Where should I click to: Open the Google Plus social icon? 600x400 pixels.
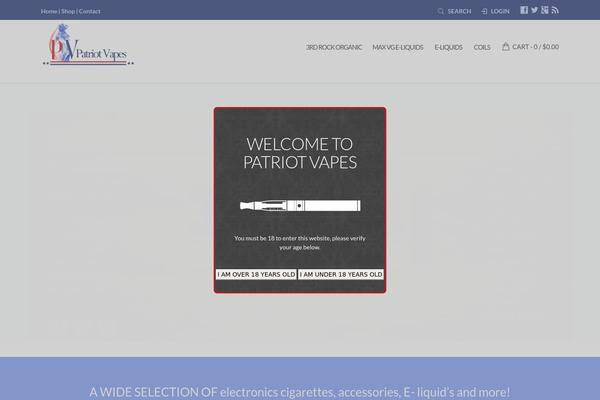pyautogui.click(x=545, y=10)
